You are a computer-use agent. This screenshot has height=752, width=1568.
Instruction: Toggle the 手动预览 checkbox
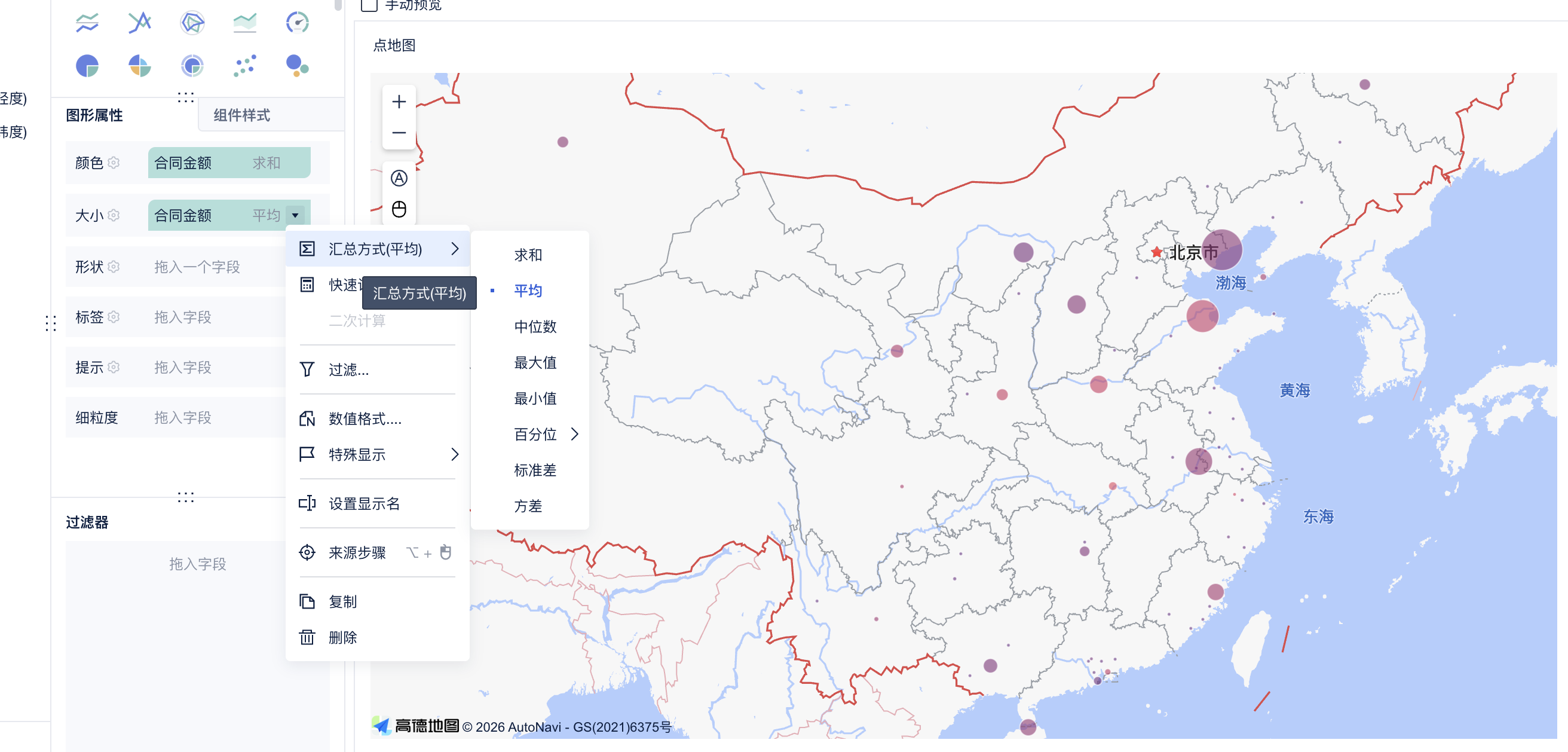click(x=369, y=5)
